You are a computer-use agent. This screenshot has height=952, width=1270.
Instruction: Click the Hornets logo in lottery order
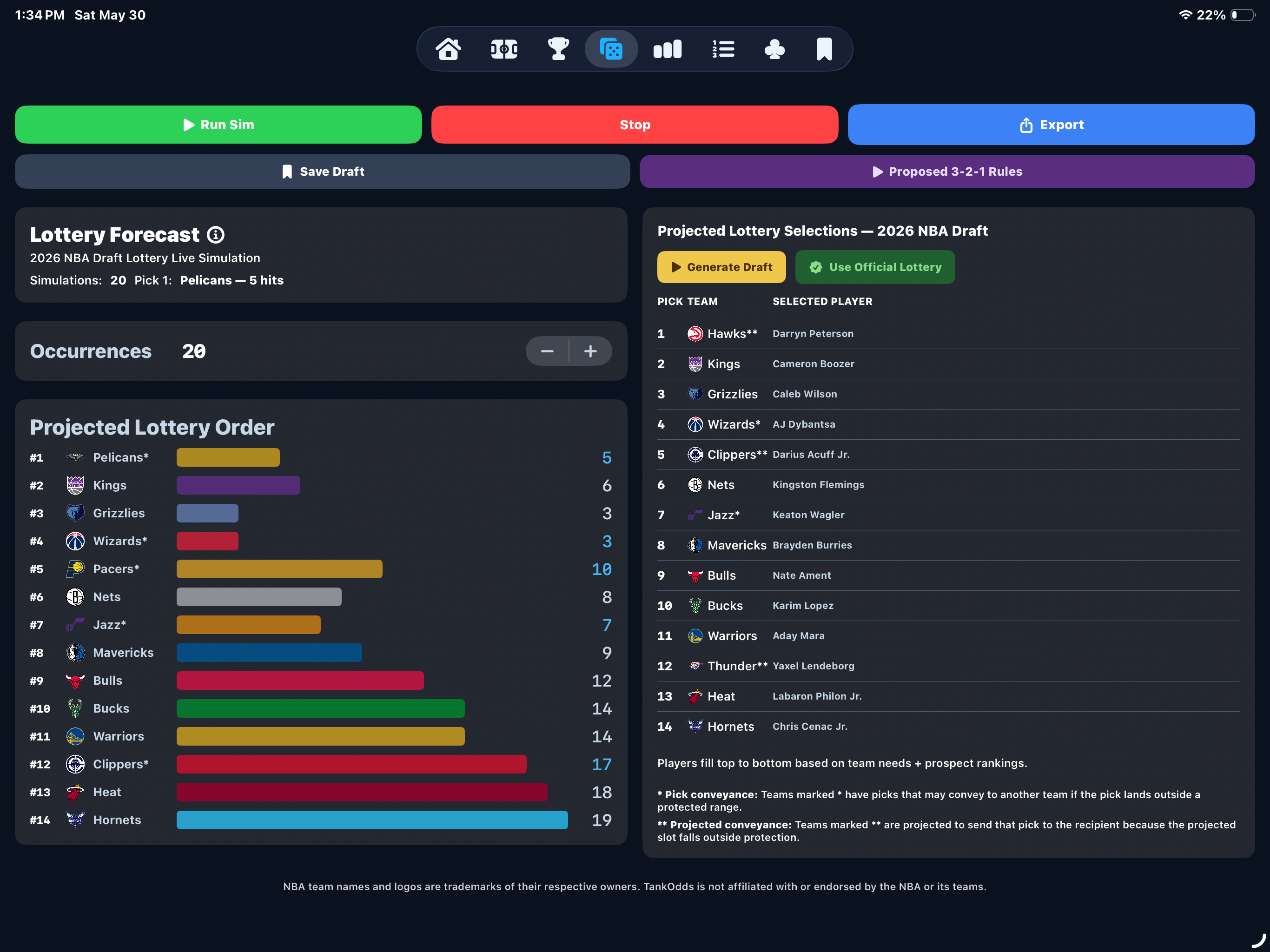pyautogui.click(x=75, y=820)
